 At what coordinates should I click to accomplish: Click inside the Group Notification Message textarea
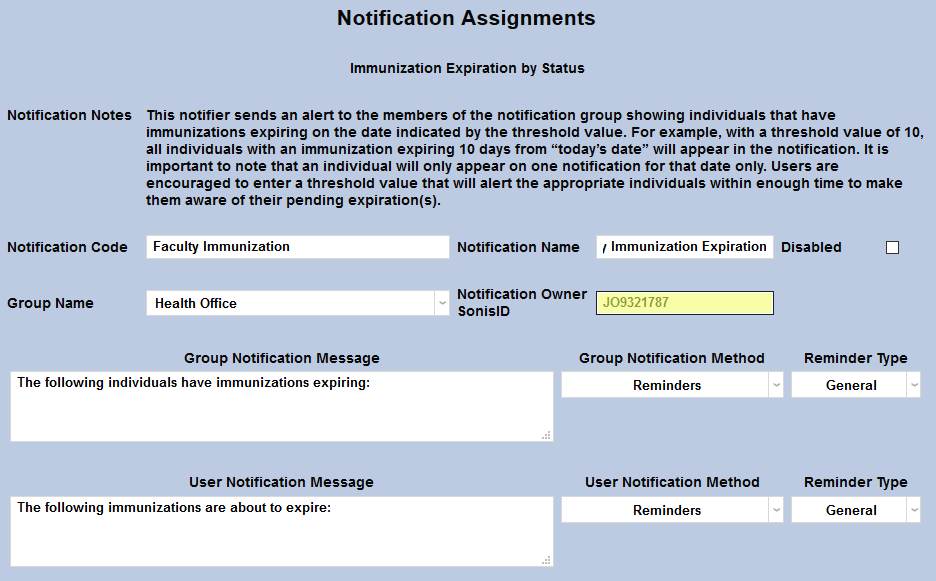[x=280, y=405]
